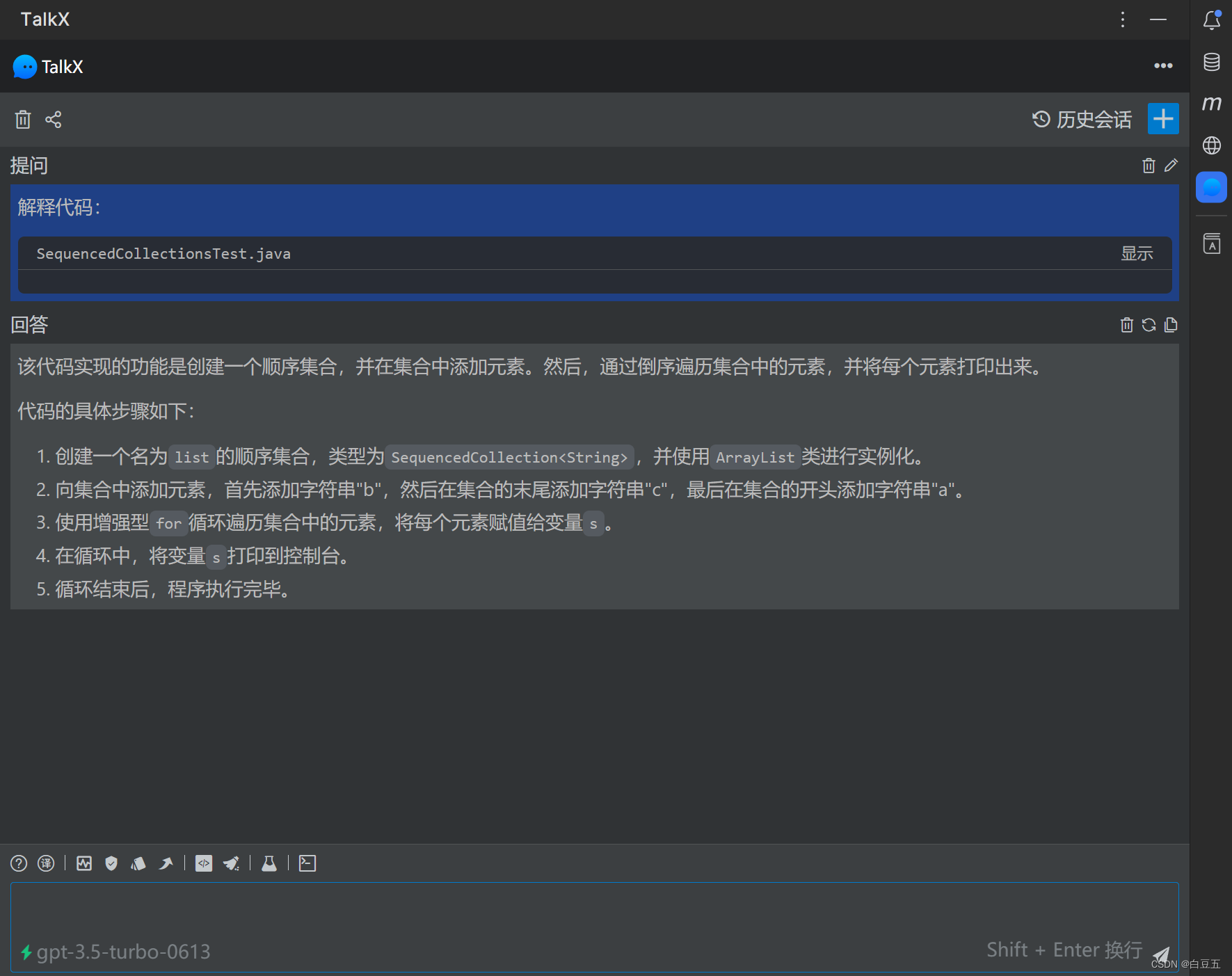The height and width of the screenshot is (976, 1232).
Task: Click 显示 to show SequencedCollectionsTest.java code
Action: click(1137, 254)
